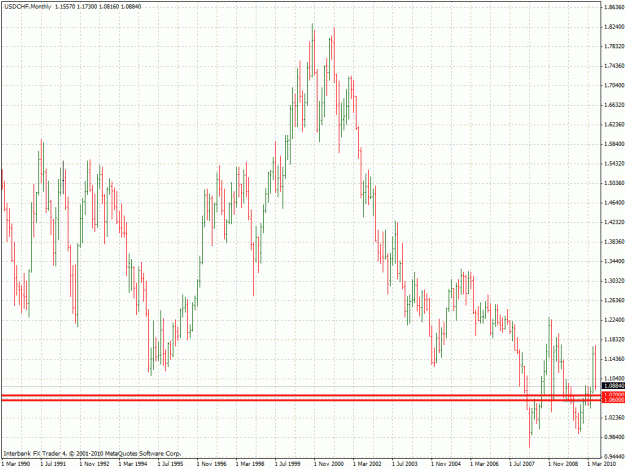
Task: Click the 1 Mar 1994 date label
Action: click(x=133, y=464)
